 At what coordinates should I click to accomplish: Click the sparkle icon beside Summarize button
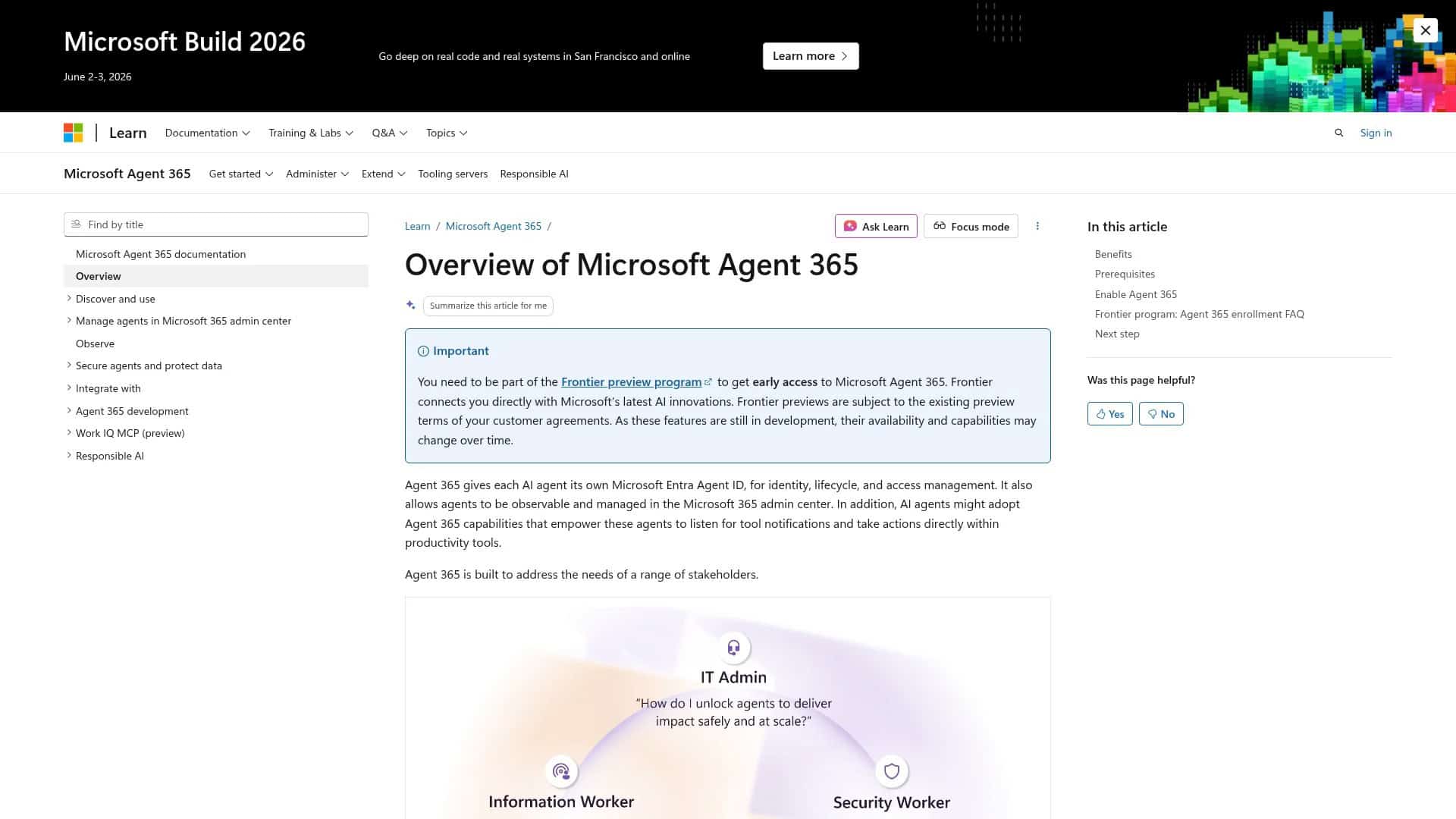[x=410, y=305]
